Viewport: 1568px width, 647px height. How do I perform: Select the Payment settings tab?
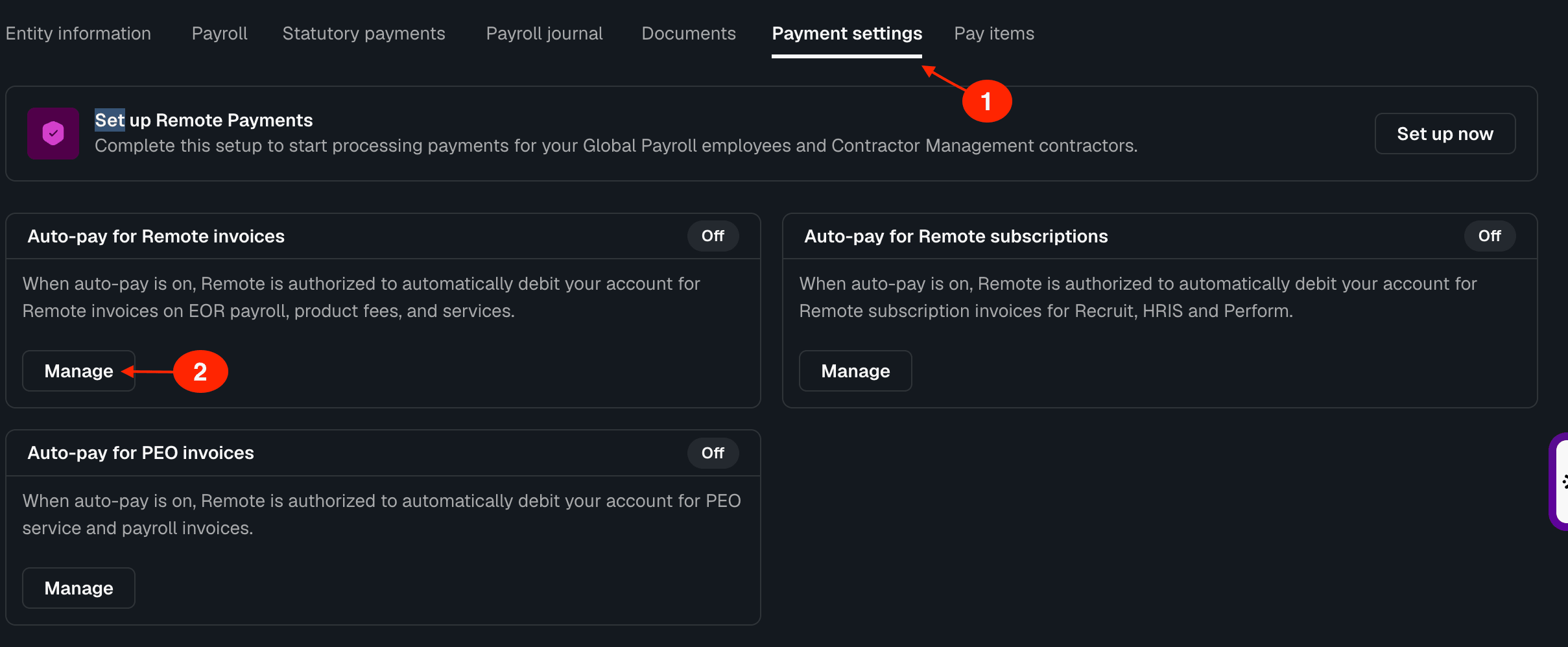click(x=847, y=33)
